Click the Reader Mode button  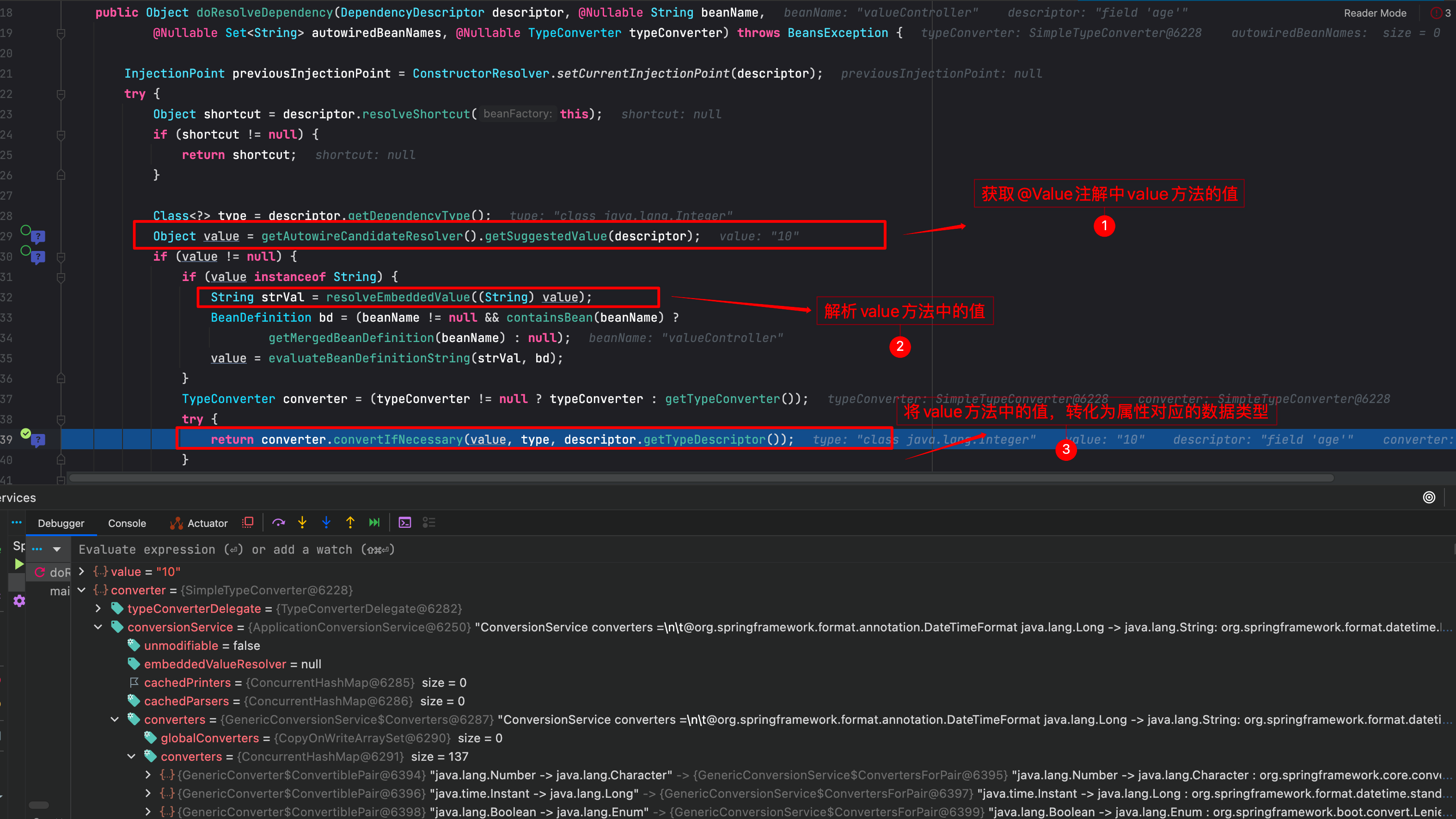1375,12
